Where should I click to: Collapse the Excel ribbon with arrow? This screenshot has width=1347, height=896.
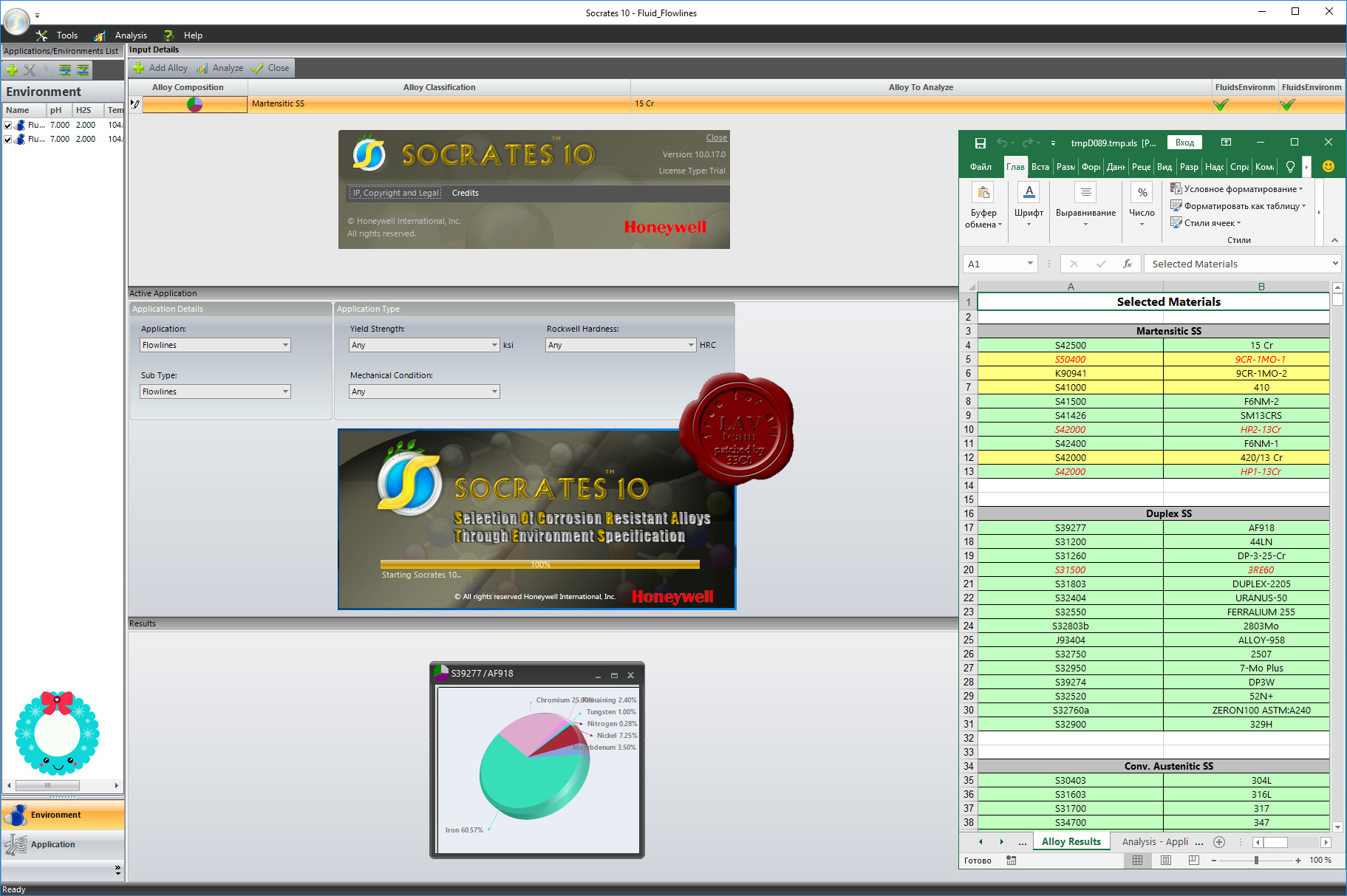[1334, 240]
